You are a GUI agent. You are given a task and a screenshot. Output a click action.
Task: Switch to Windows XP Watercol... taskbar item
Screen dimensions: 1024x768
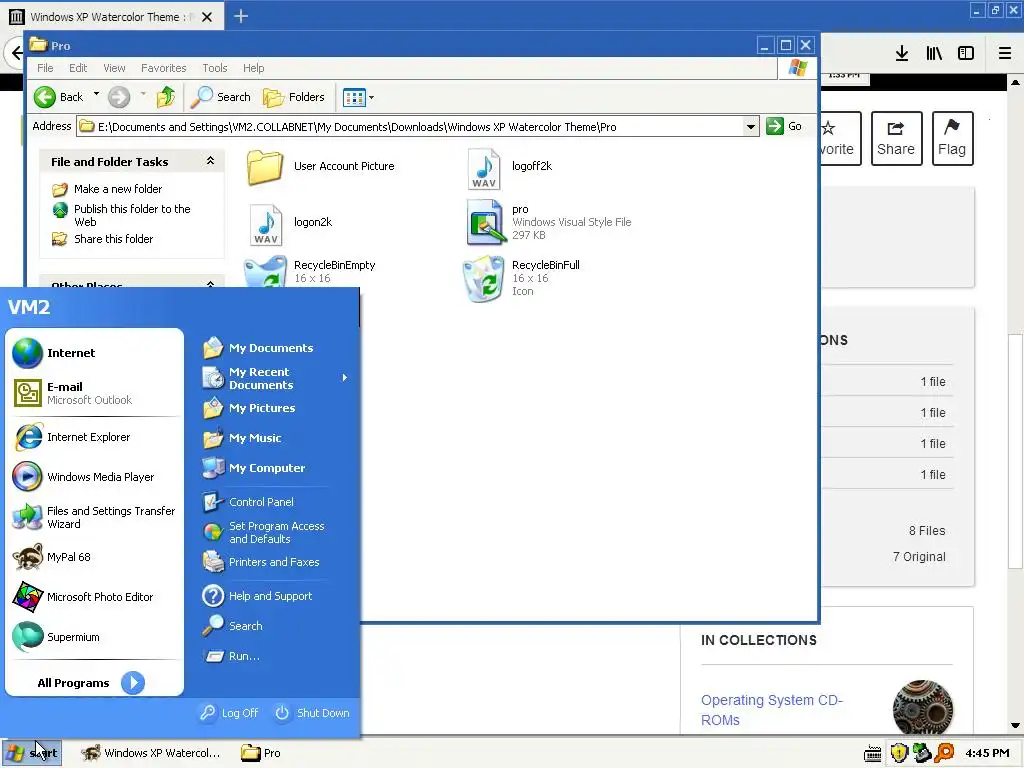tap(150, 753)
